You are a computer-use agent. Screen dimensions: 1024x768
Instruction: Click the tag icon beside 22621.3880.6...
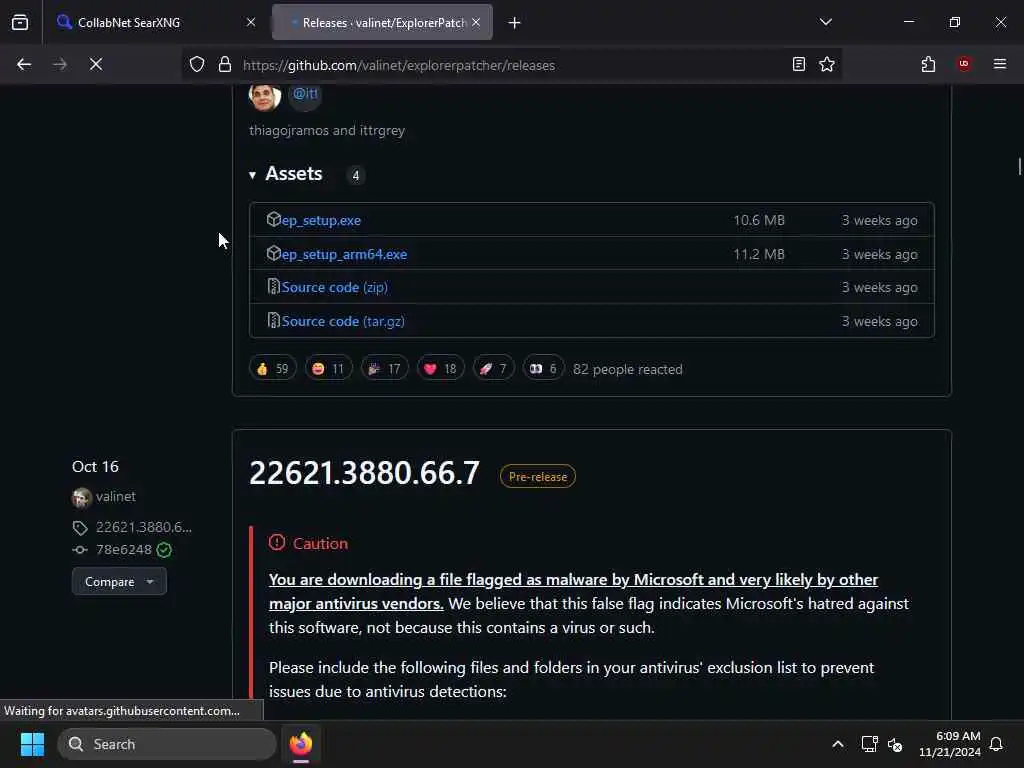pyautogui.click(x=80, y=528)
